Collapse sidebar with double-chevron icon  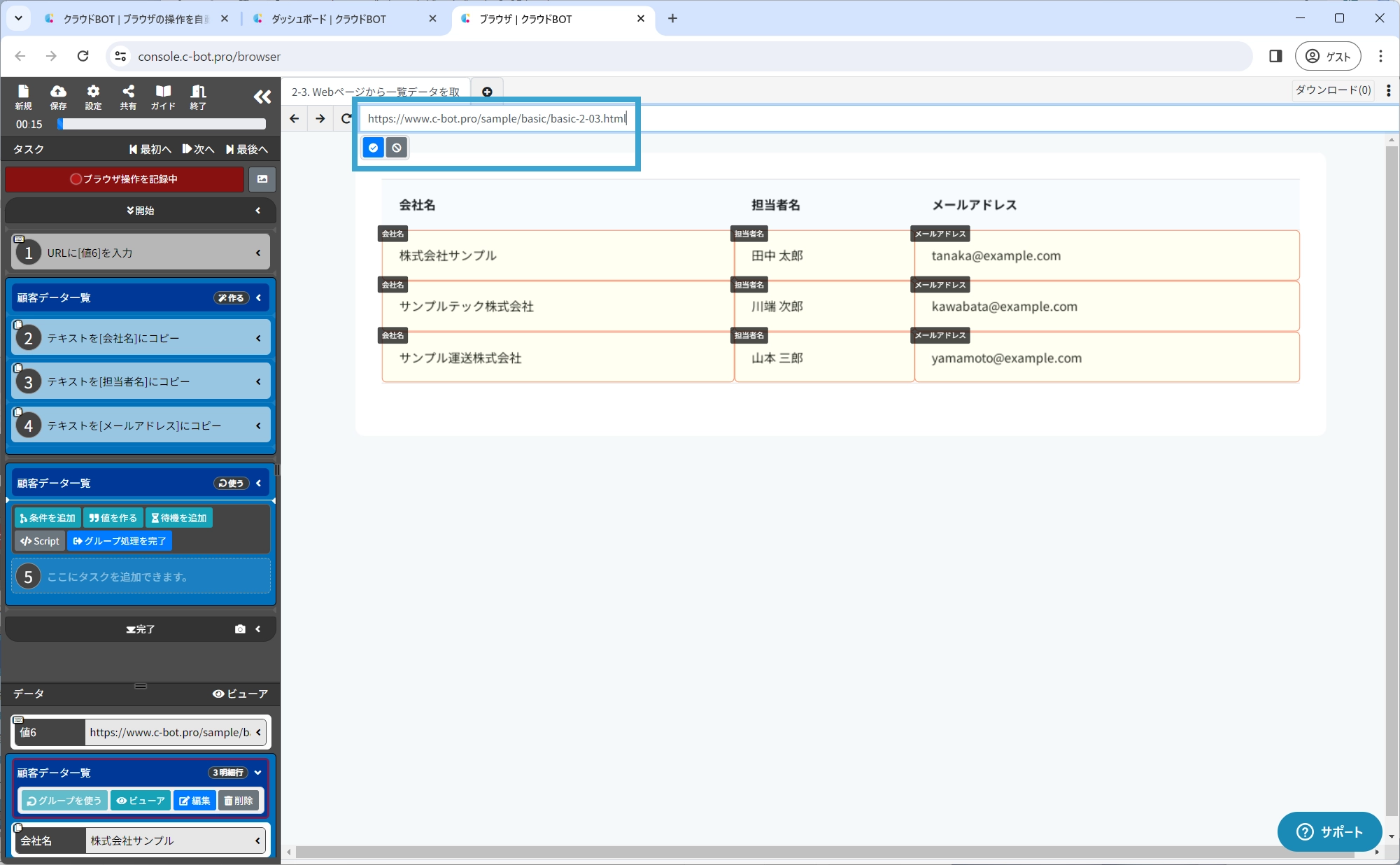(262, 97)
